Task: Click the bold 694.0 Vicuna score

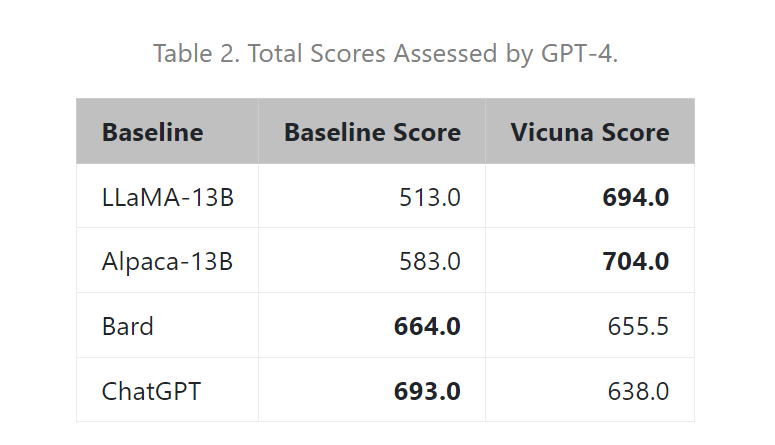Action: coord(635,197)
